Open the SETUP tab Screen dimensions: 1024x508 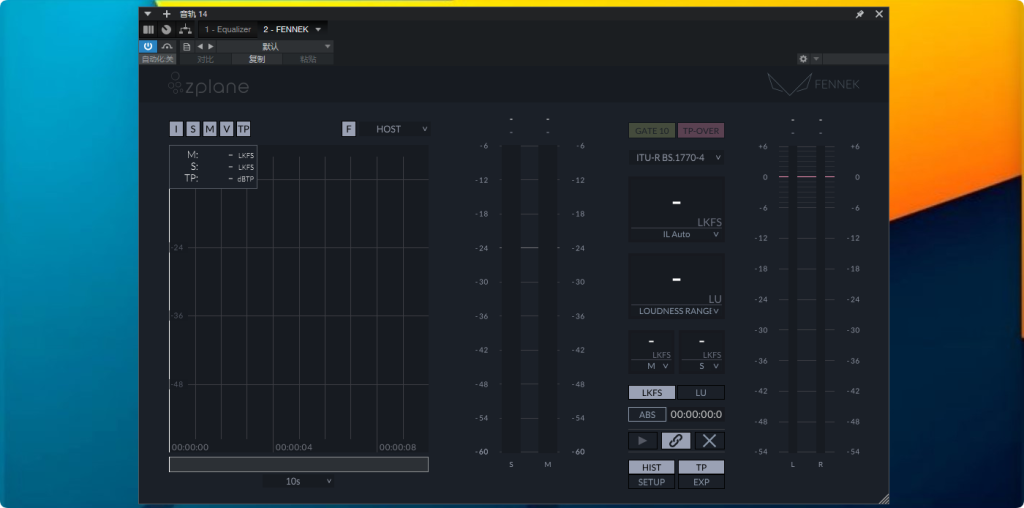tap(652, 482)
